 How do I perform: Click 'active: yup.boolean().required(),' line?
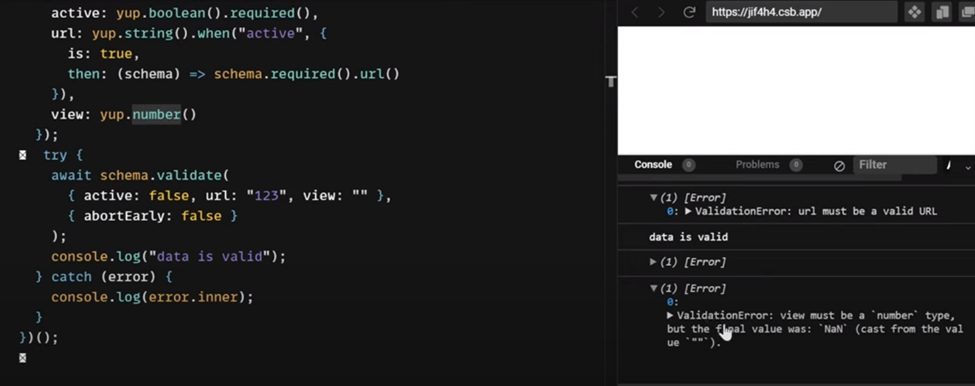tap(185, 13)
